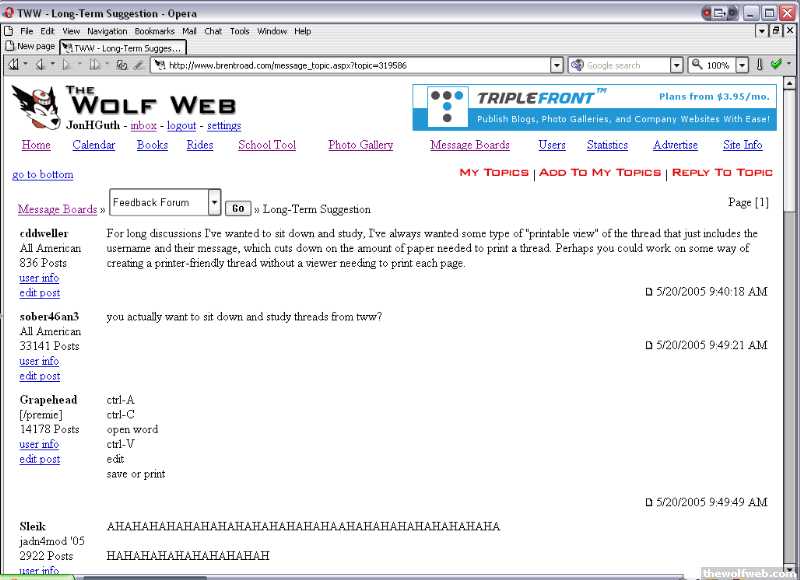
Task: Click the post icon beside 9:49:49 AM
Action: pyautogui.click(x=648, y=502)
